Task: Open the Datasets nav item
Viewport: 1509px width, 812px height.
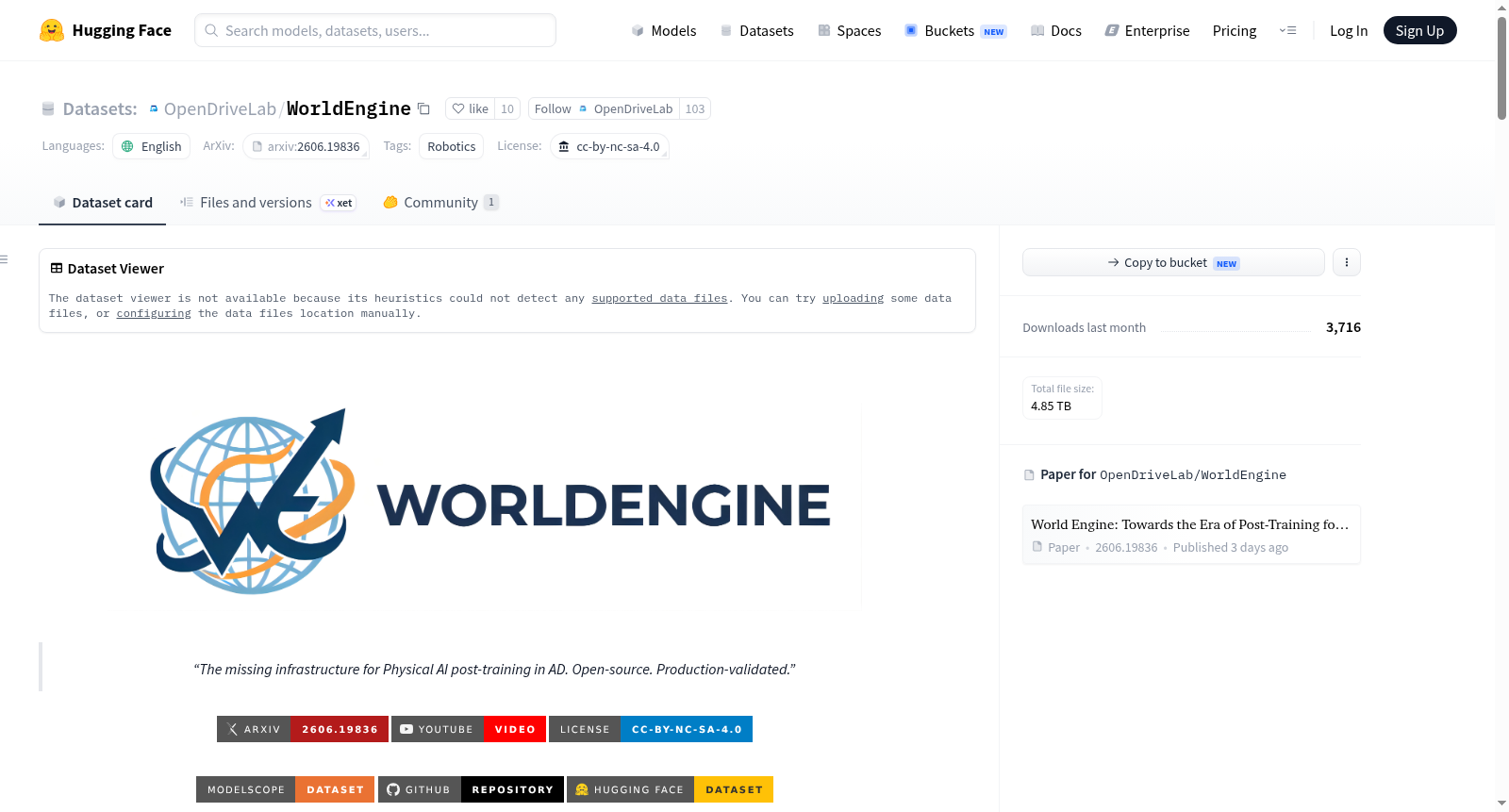Action: pyautogui.click(x=756, y=30)
